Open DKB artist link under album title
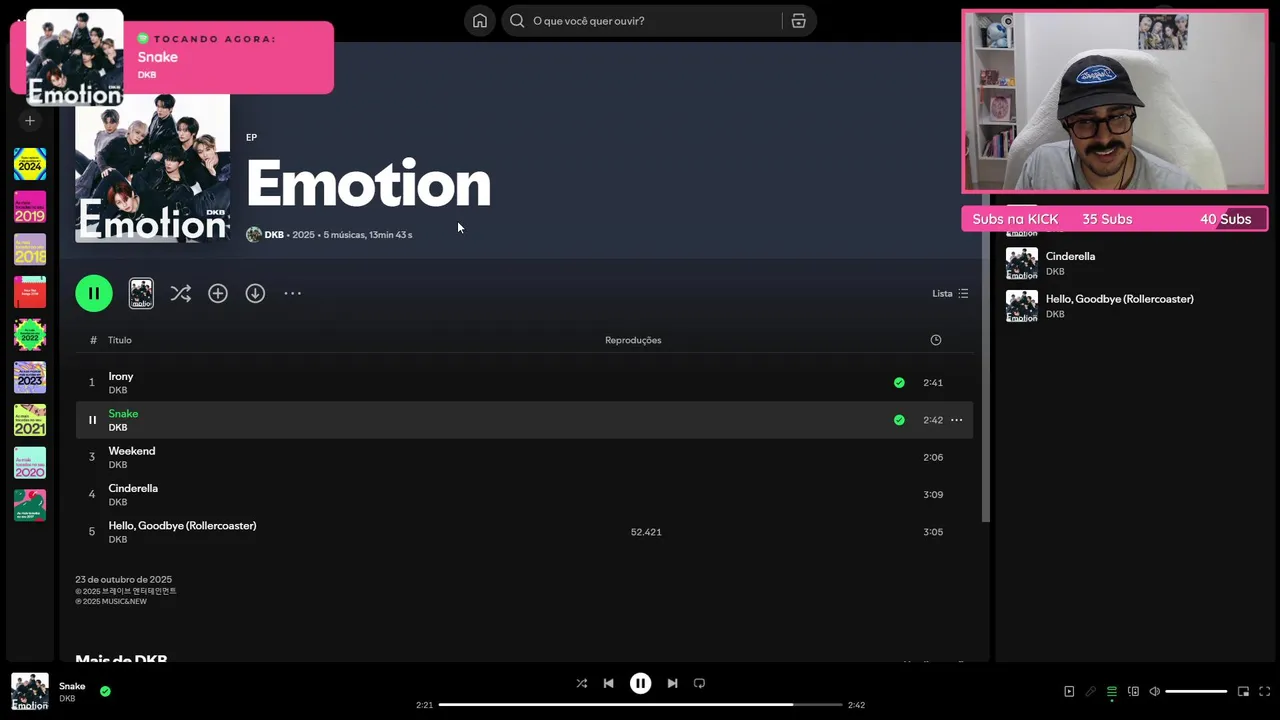Screen dimensions: 1280x720 [274, 235]
